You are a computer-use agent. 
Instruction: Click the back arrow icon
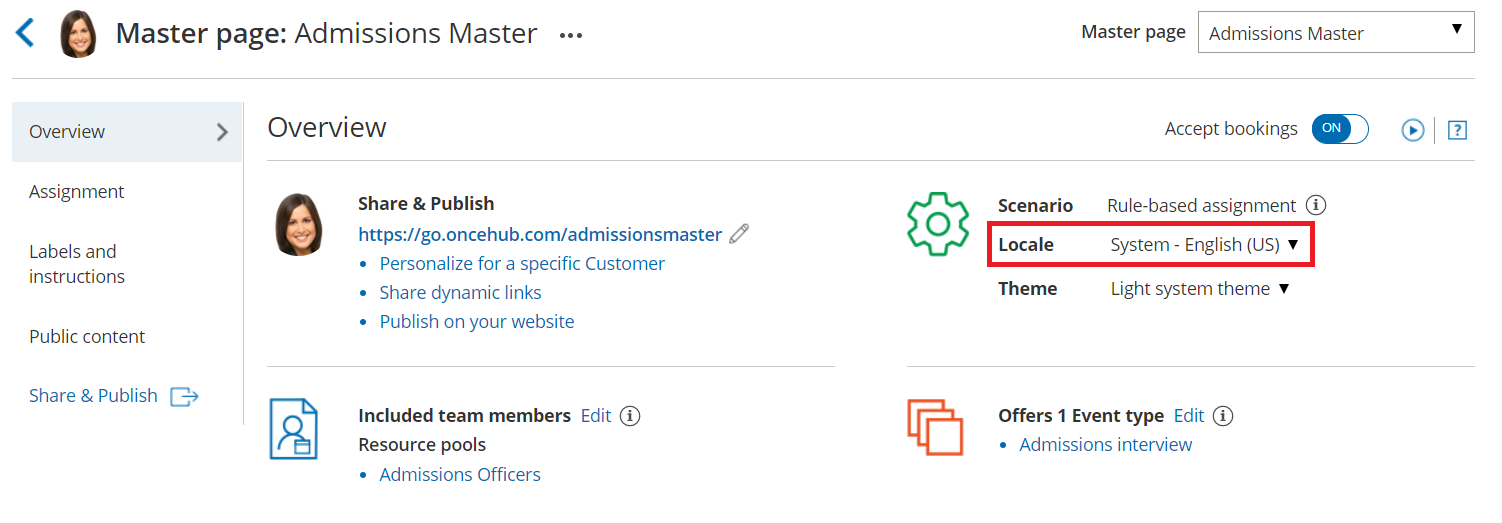coord(25,33)
